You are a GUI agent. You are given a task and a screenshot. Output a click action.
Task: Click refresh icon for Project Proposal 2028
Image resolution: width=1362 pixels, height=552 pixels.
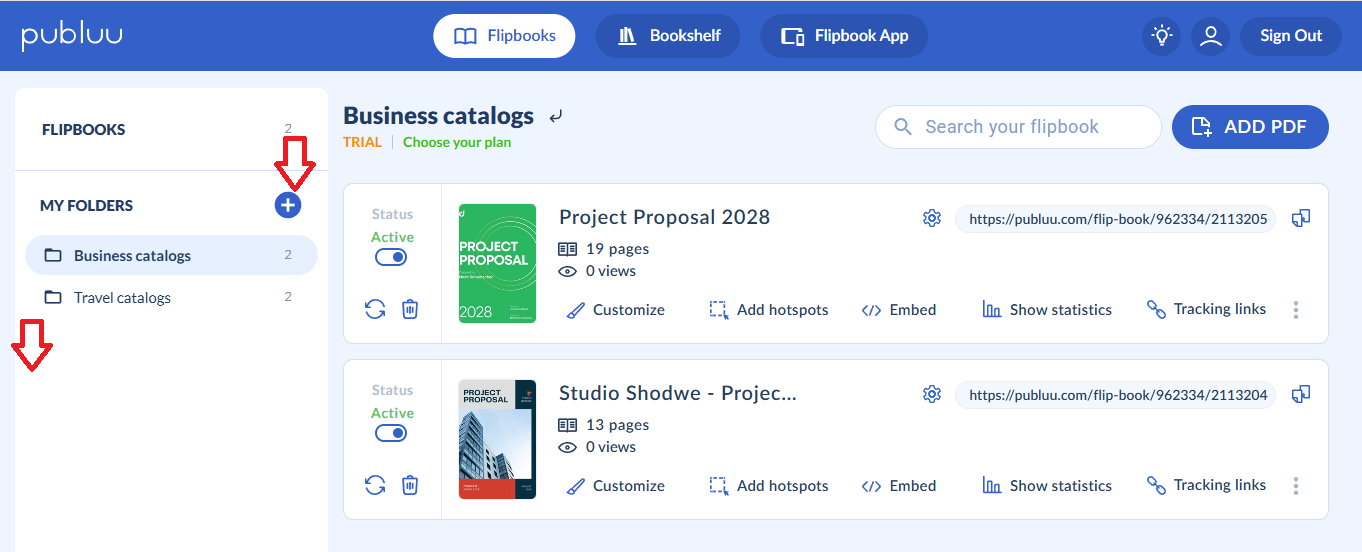click(x=375, y=309)
